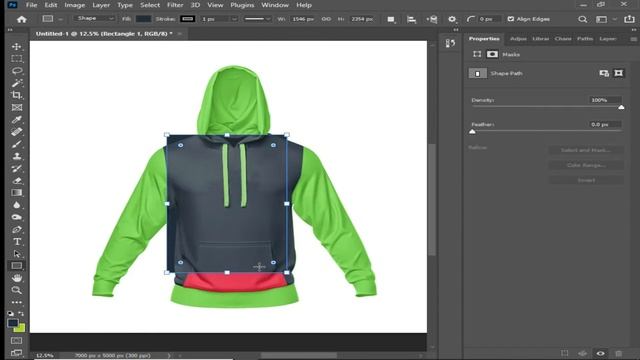The image size is (640, 360).
Task: Open the File menu
Action: point(31,5)
